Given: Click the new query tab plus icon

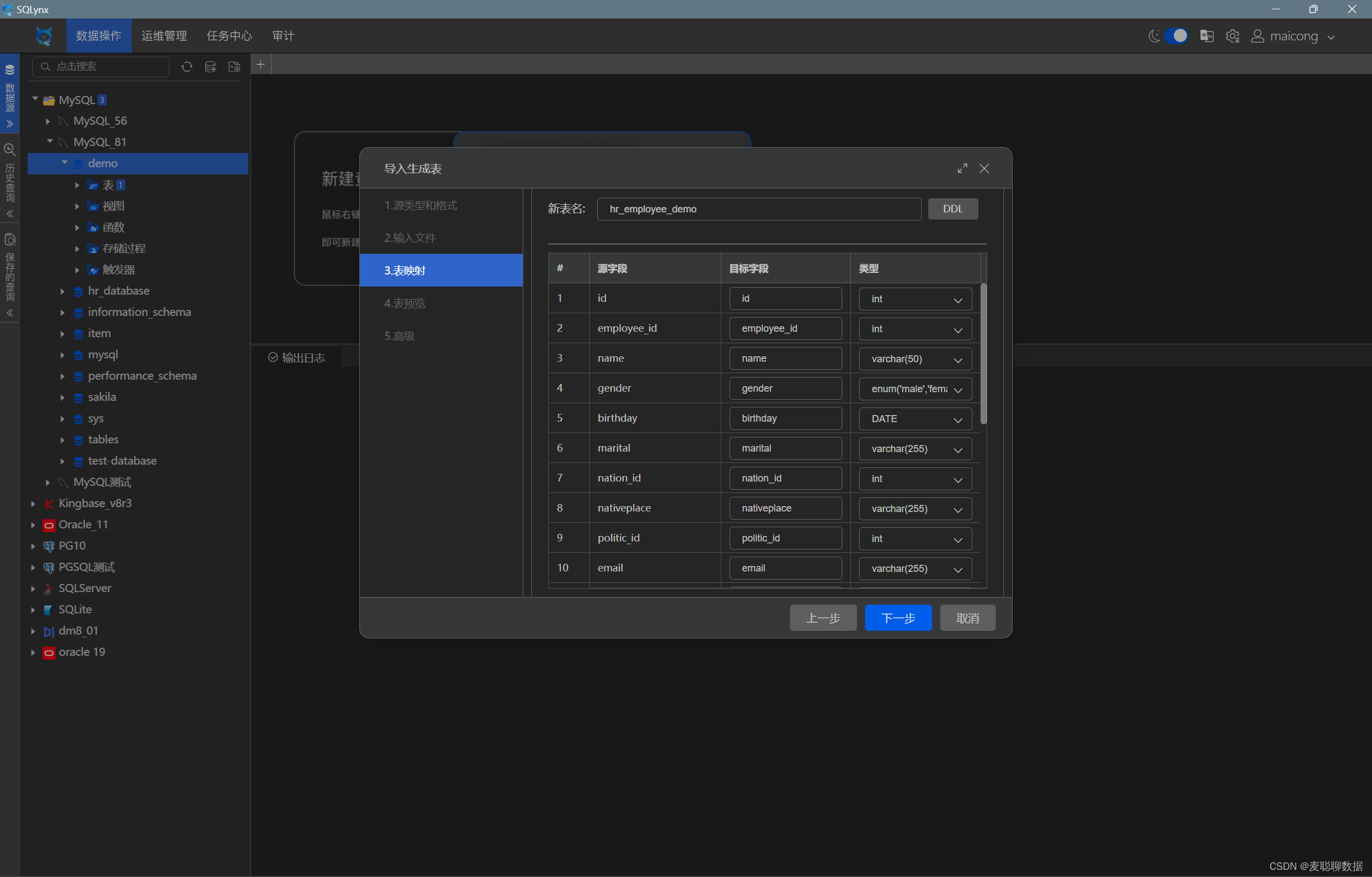Looking at the screenshot, I should click(x=260, y=64).
